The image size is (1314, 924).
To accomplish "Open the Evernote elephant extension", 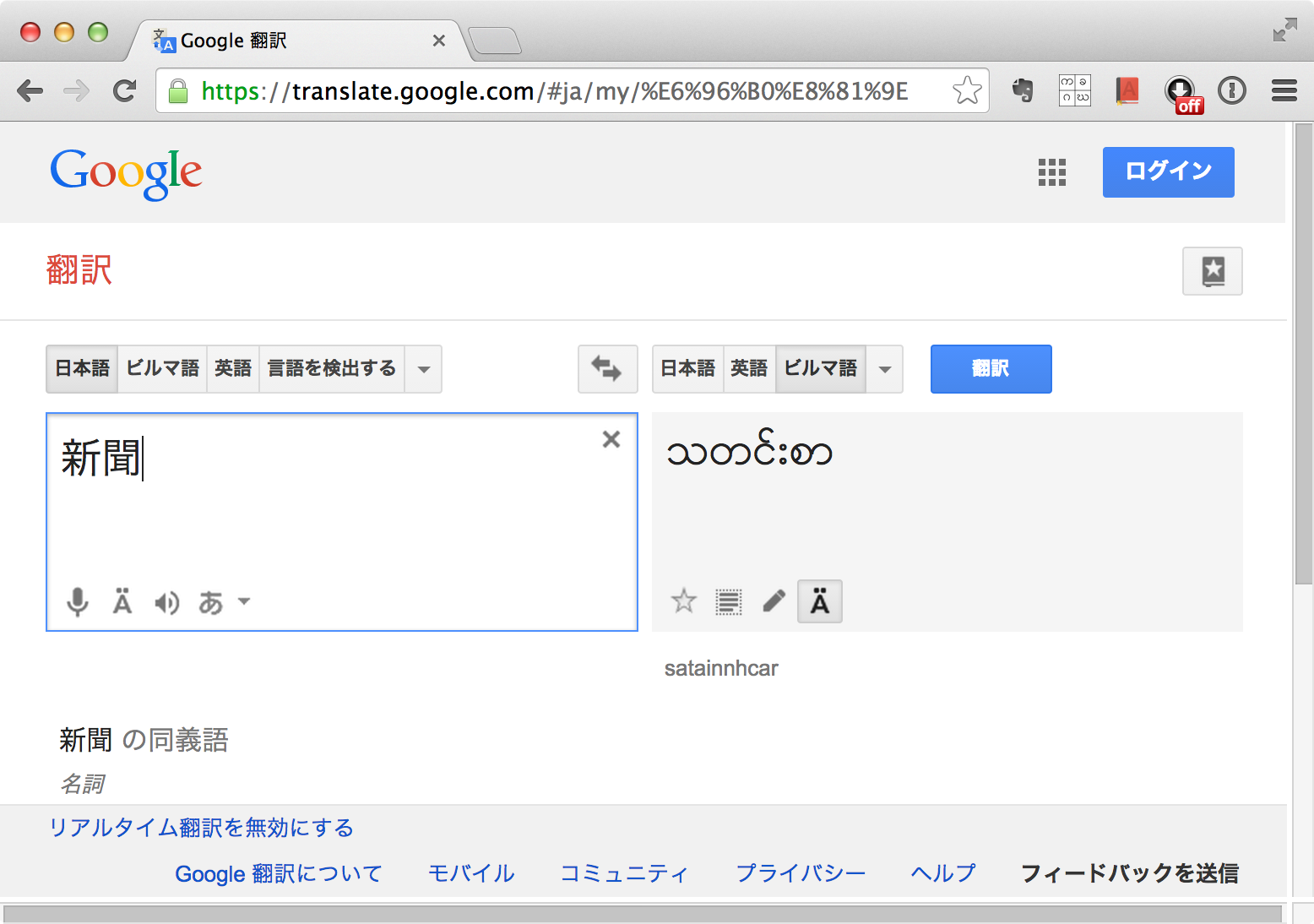I will [x=1023, y=90].
